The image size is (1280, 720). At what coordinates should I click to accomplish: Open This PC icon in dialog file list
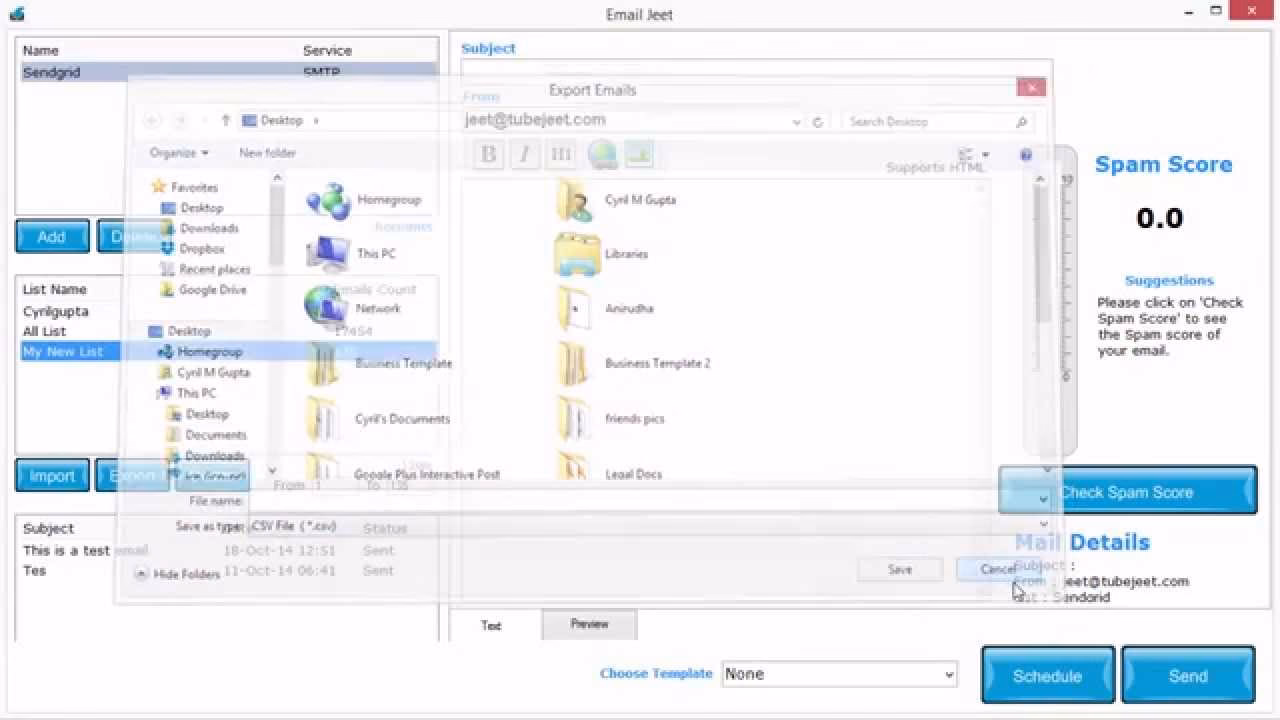pyautogui.click(x=328, y=254)
